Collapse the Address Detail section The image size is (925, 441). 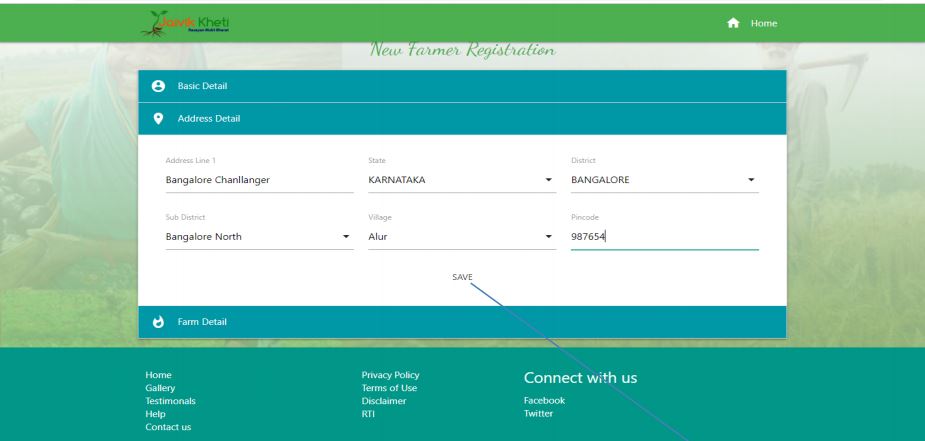pos(460,119)
